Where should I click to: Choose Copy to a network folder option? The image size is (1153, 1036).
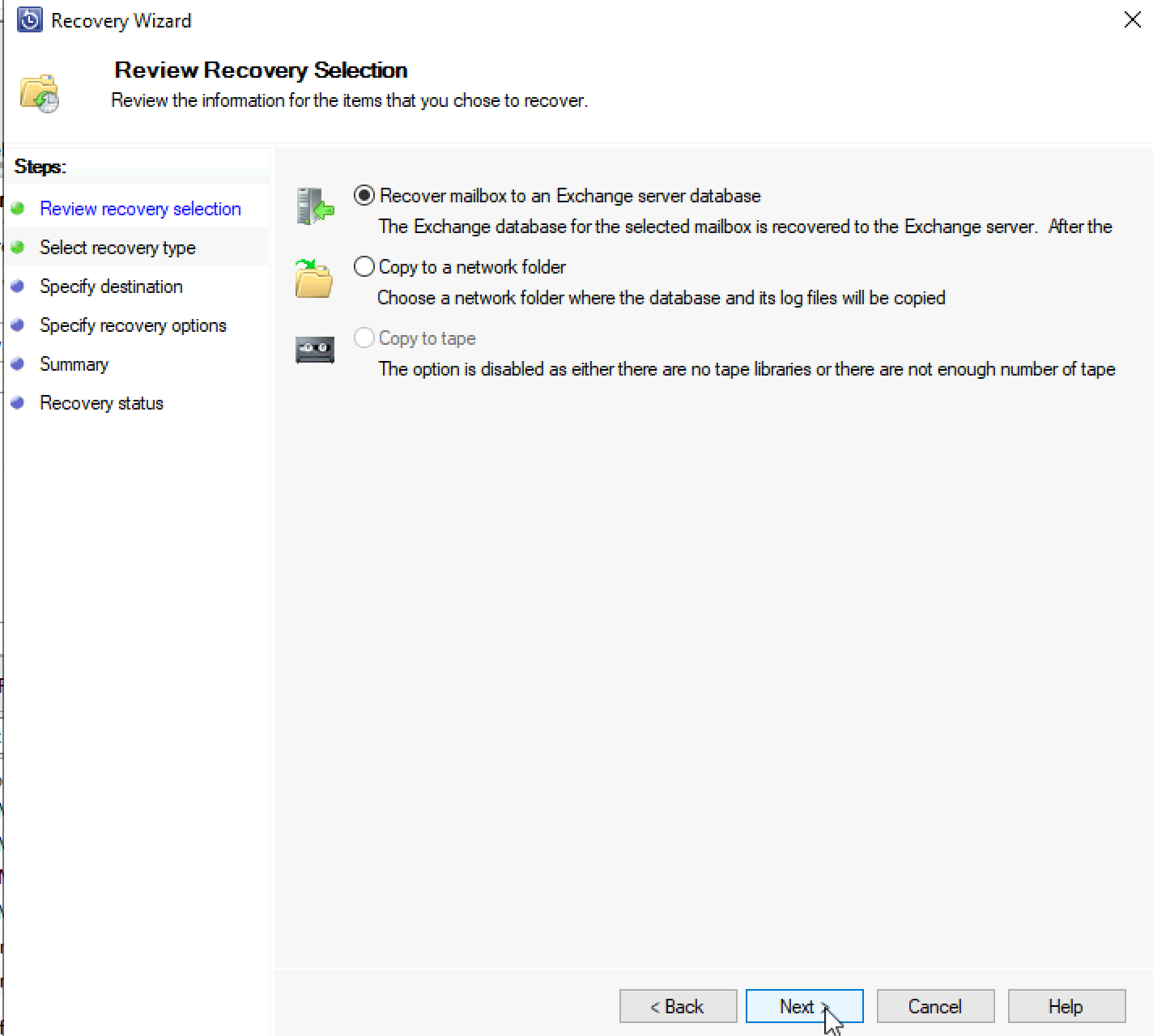(x=364, y=267)
